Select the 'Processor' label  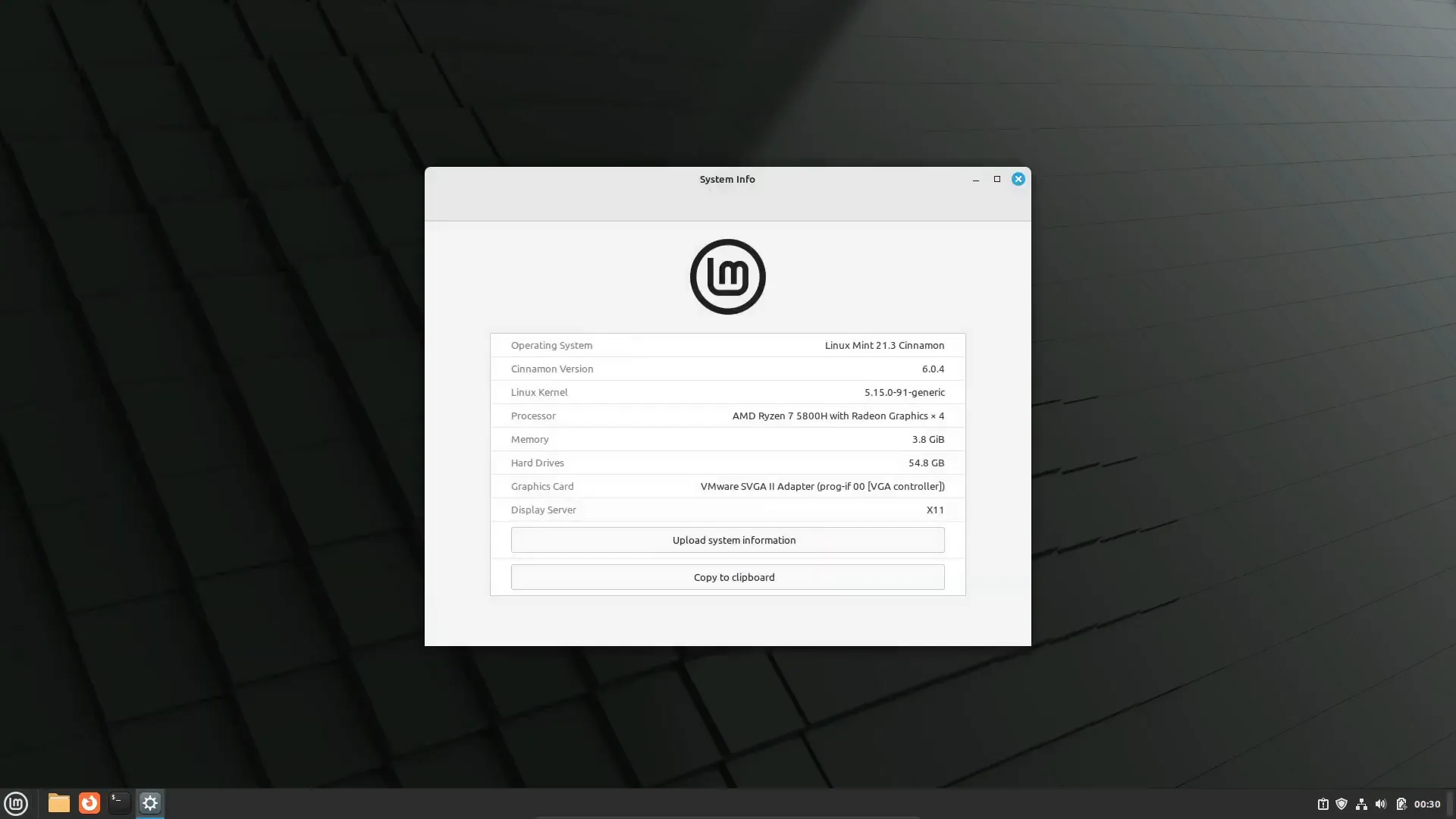(x=533, y=416)
